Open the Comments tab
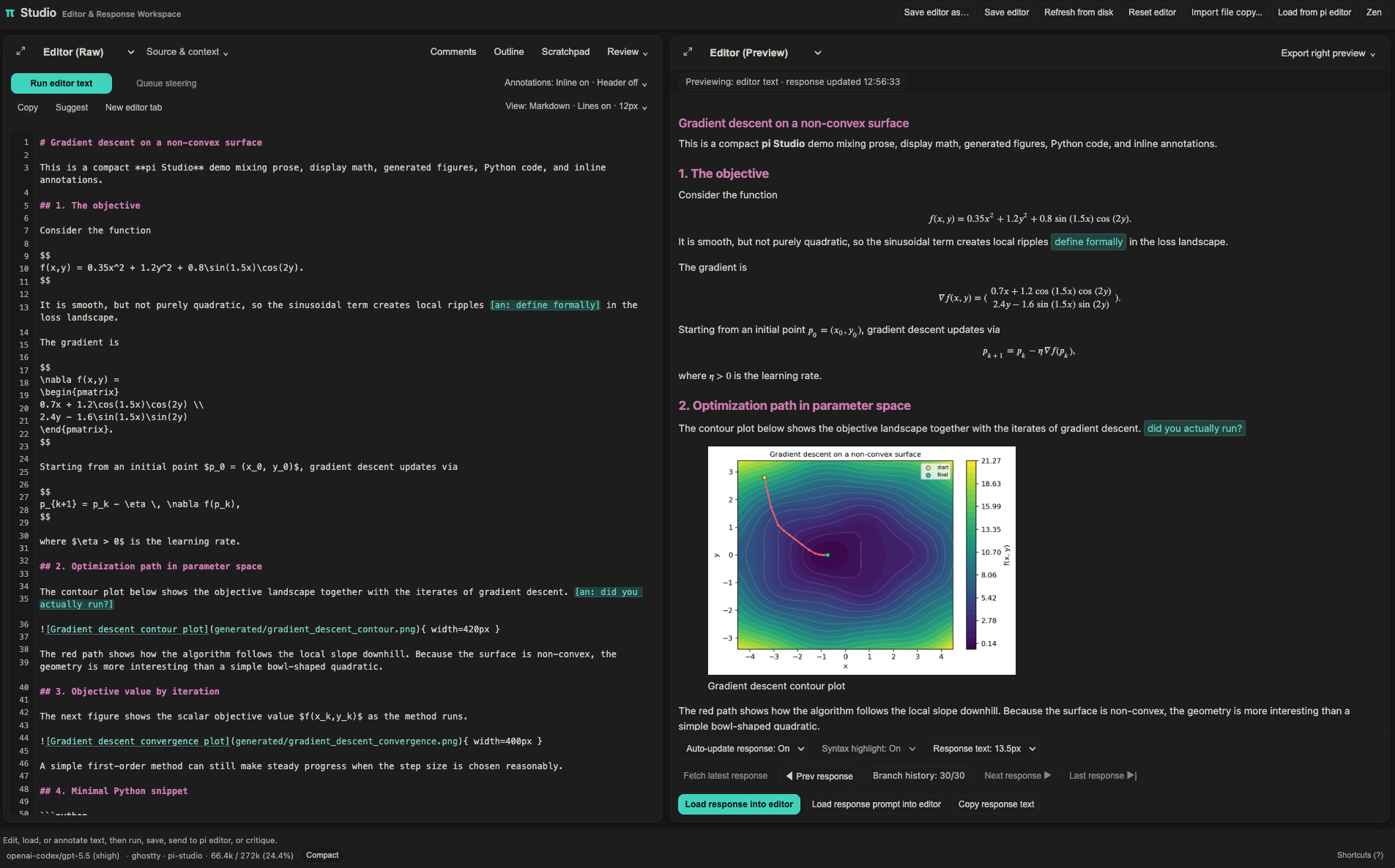Screen dimensions: 1395x868 pyautogui.click(x=453, y=52)
